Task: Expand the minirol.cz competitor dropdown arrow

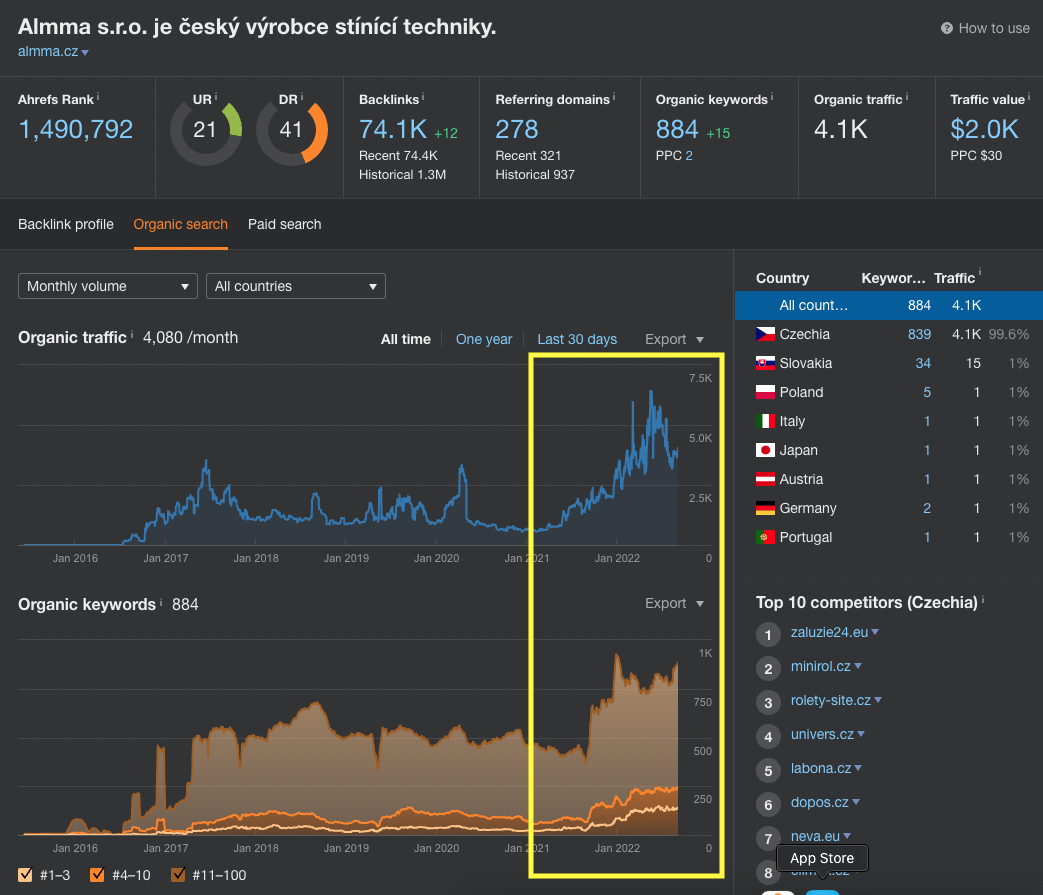Action: click(x=858, y=666)
